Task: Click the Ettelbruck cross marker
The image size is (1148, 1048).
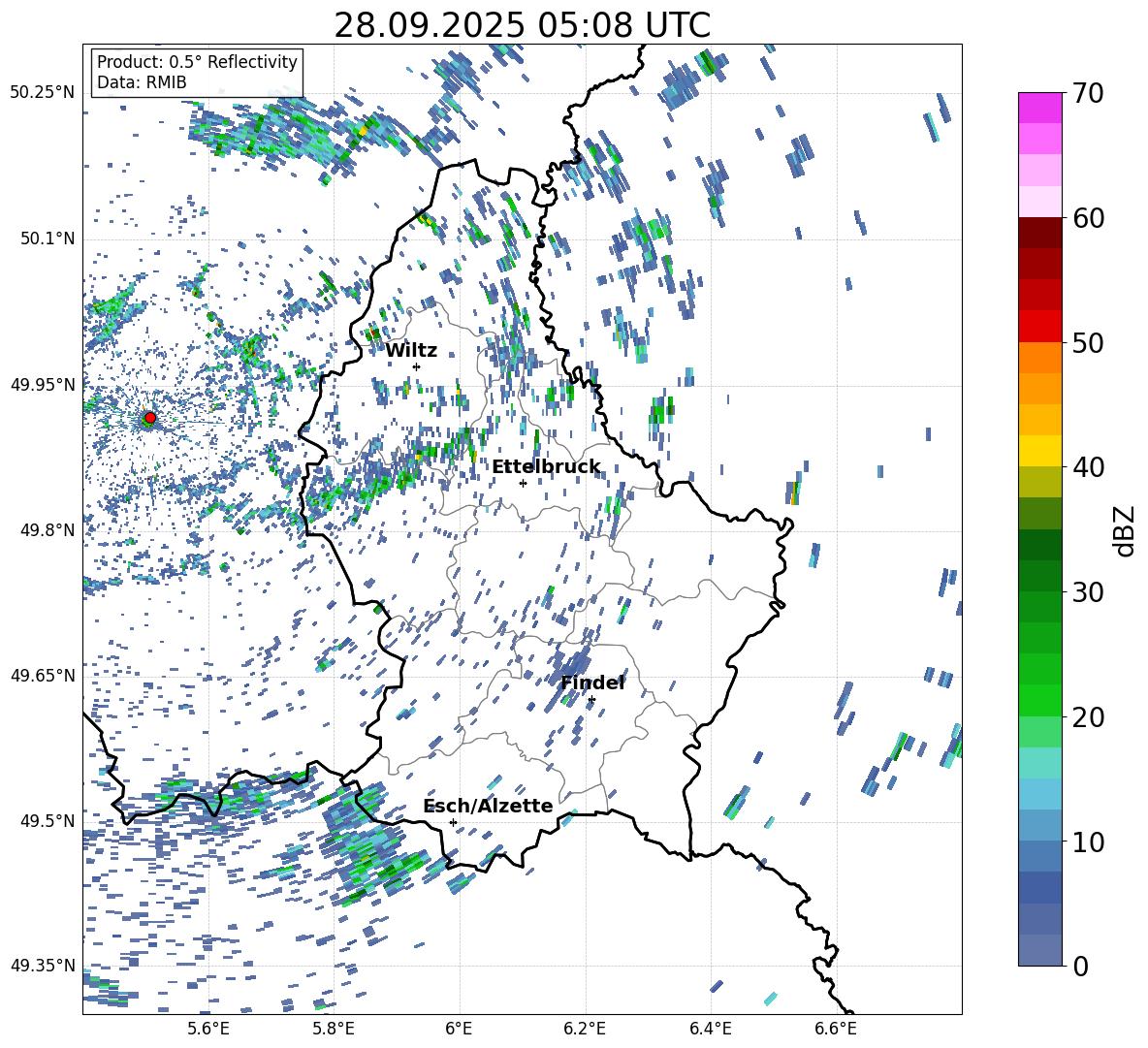Action: point(523,483)
